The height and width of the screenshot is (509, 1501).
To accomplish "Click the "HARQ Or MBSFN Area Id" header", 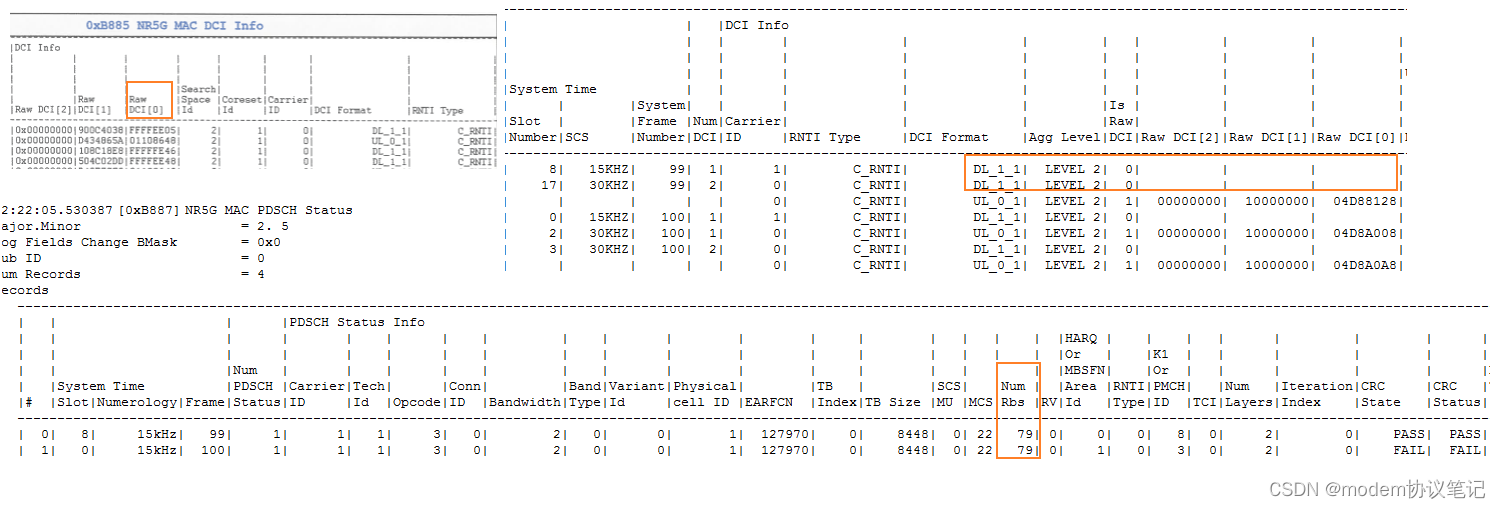I will pyautogui.click(x=1085, y=370).
